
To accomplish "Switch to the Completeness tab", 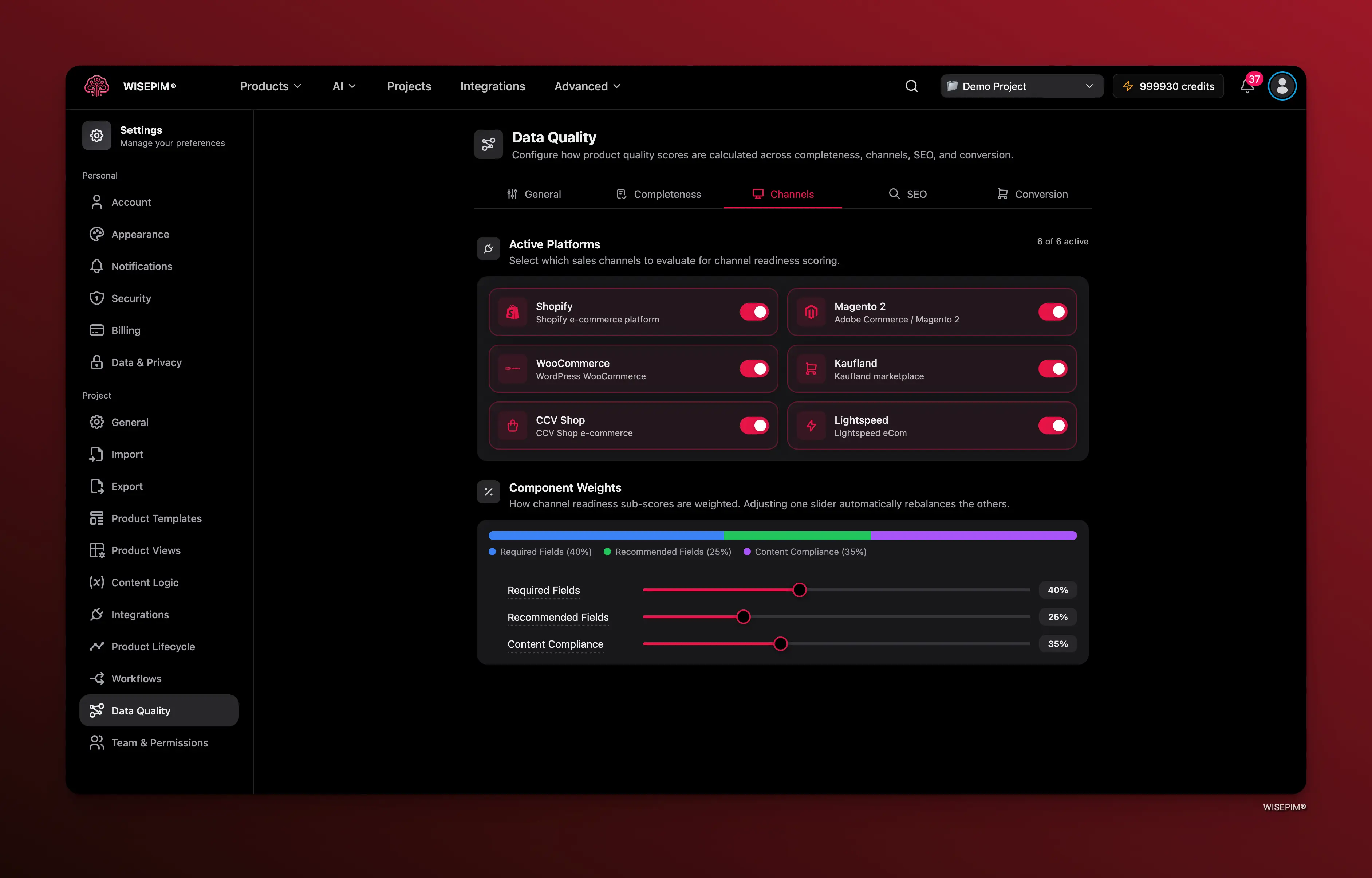I will [659, 194].
